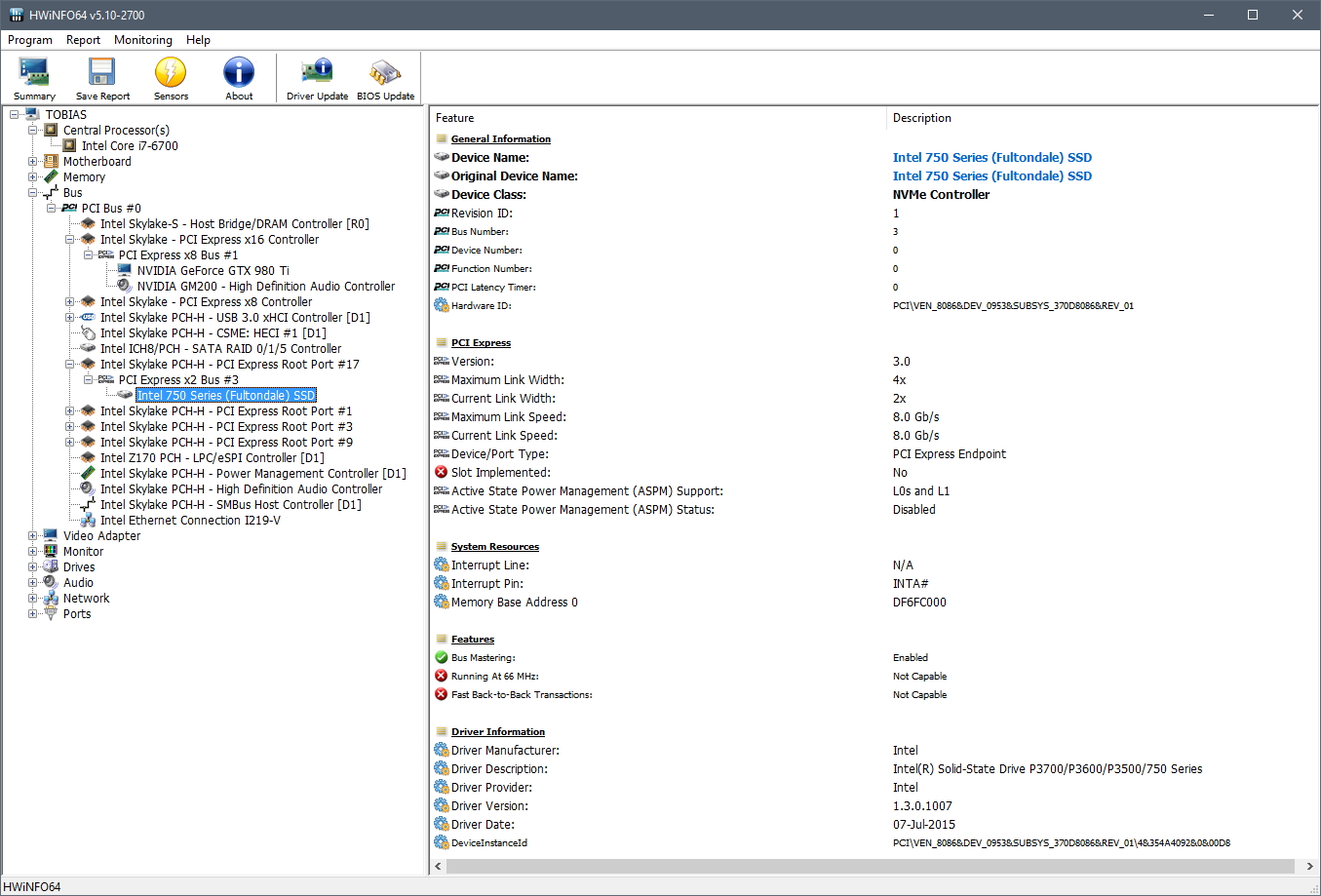
Task: Click Intel 750 Series Device Name link
Action: tap(991, 158)
